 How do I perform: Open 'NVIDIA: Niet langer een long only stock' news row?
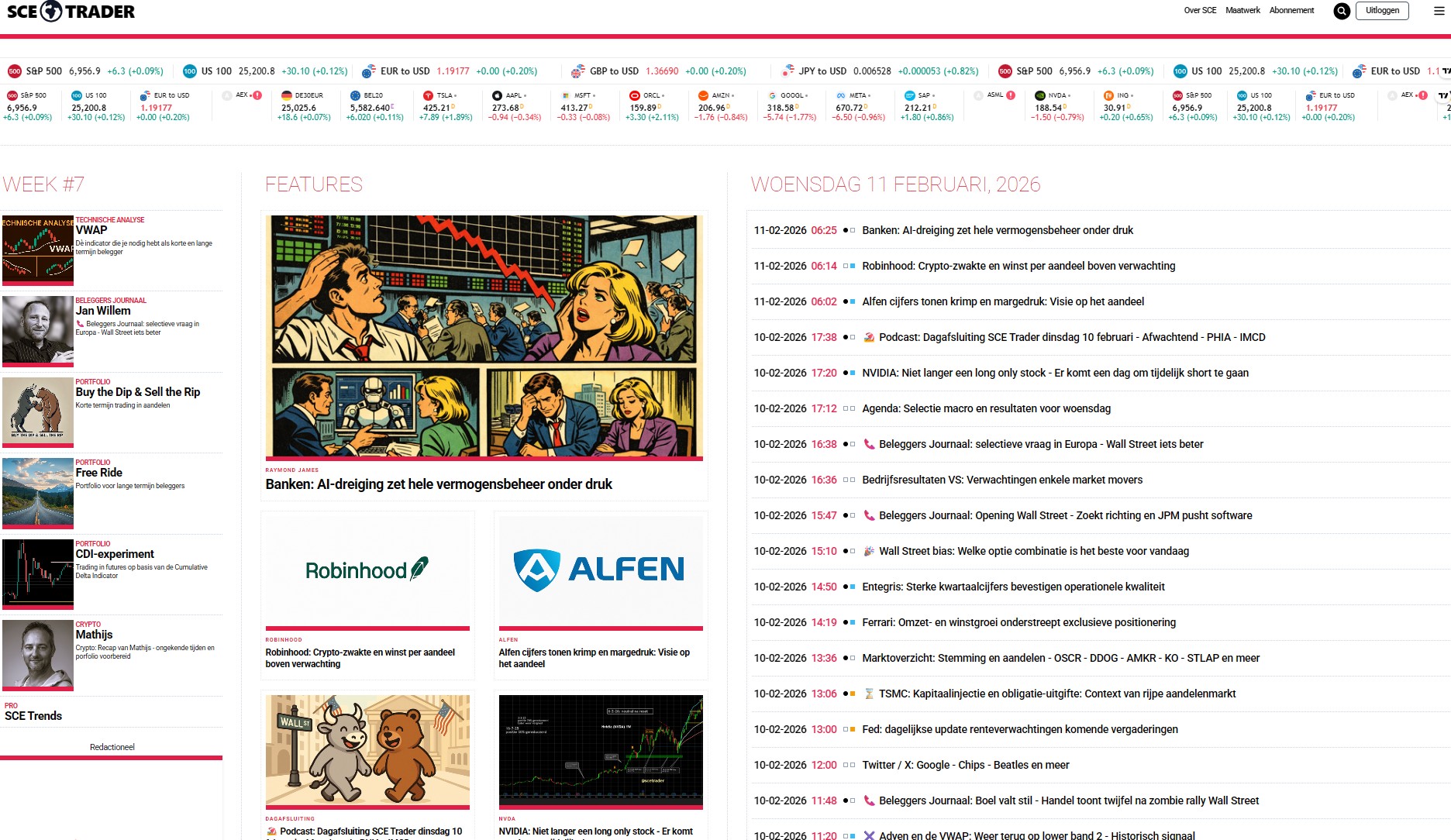[x=1056, y=373]
